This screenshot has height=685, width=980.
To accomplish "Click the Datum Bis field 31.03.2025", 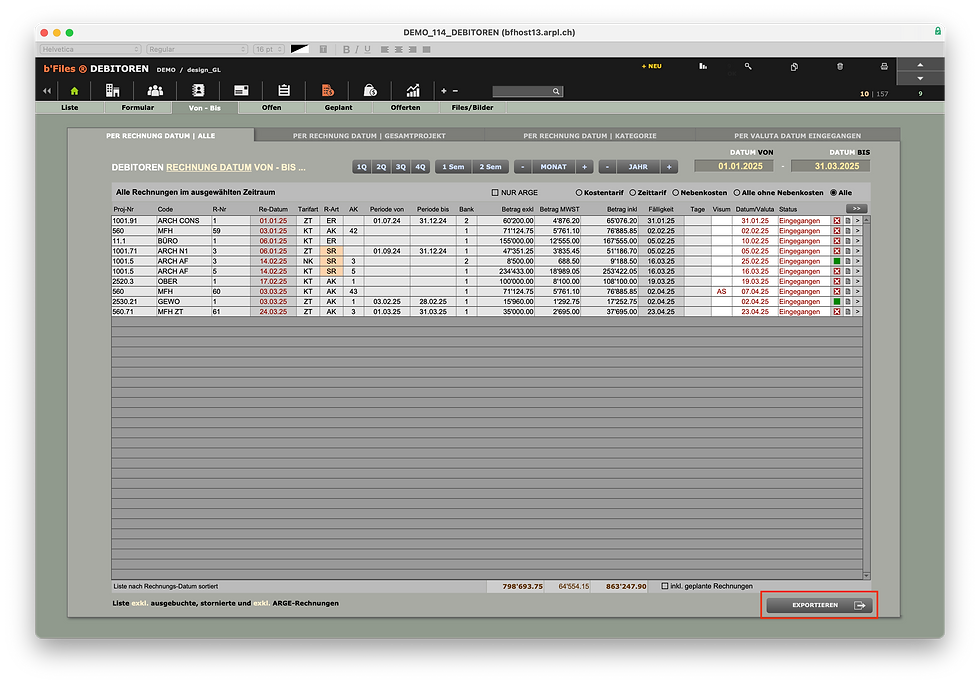I will point(831,166).
